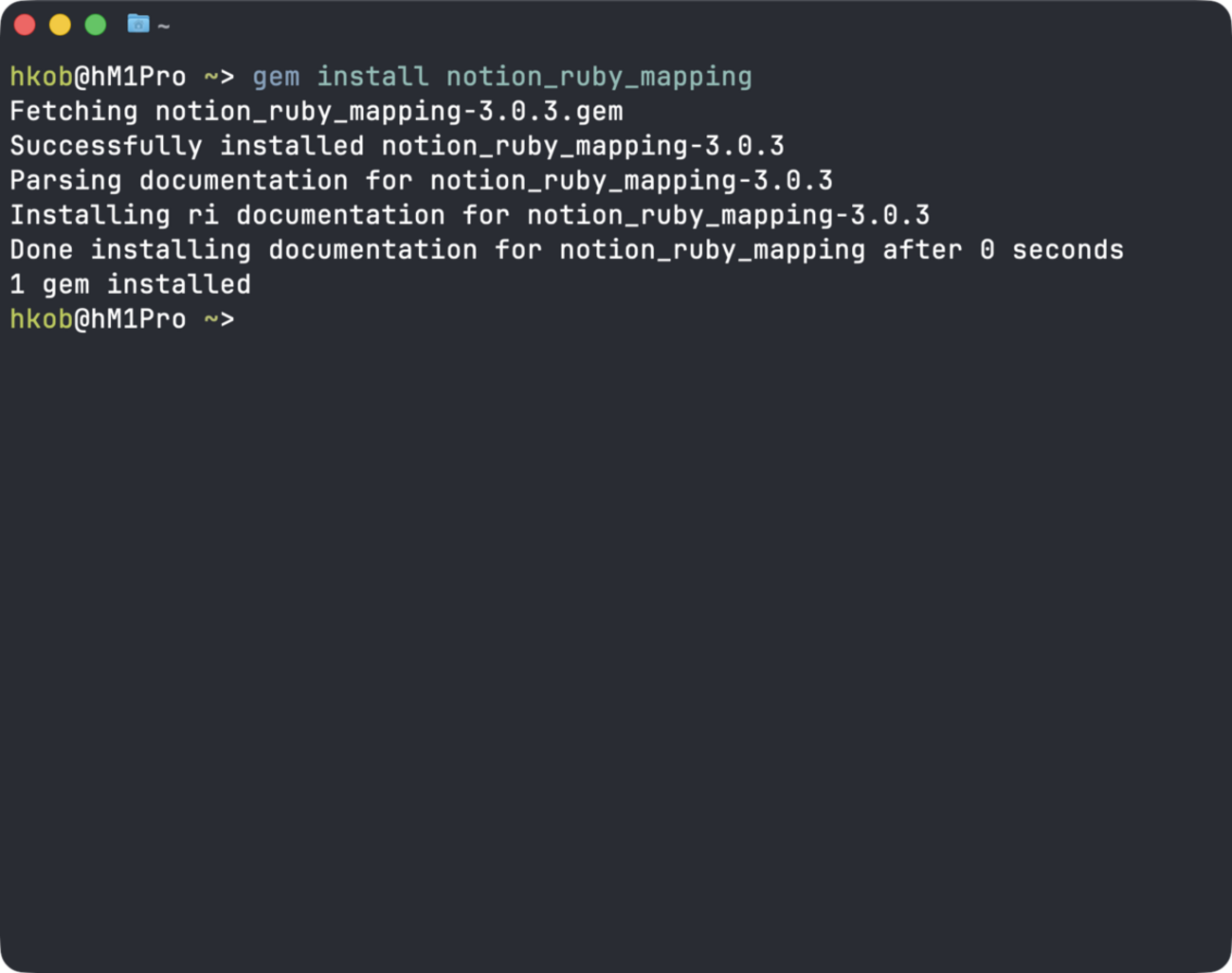Click the Installing ri documentation line
Image resolution: width=1232 pixels, height=973 pixels.
[469, 215]
